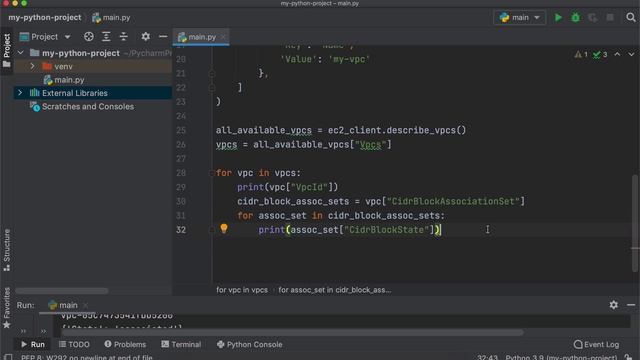
Task: Open the Event Log
Action: (x=596, y=344)
